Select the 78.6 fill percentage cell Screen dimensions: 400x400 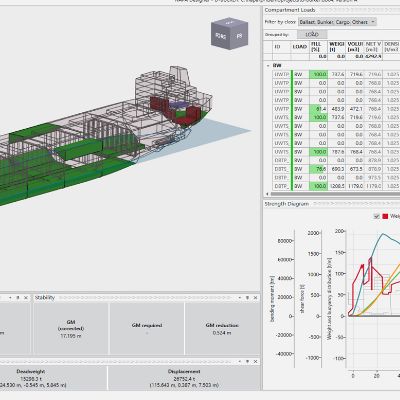[319, 169]
